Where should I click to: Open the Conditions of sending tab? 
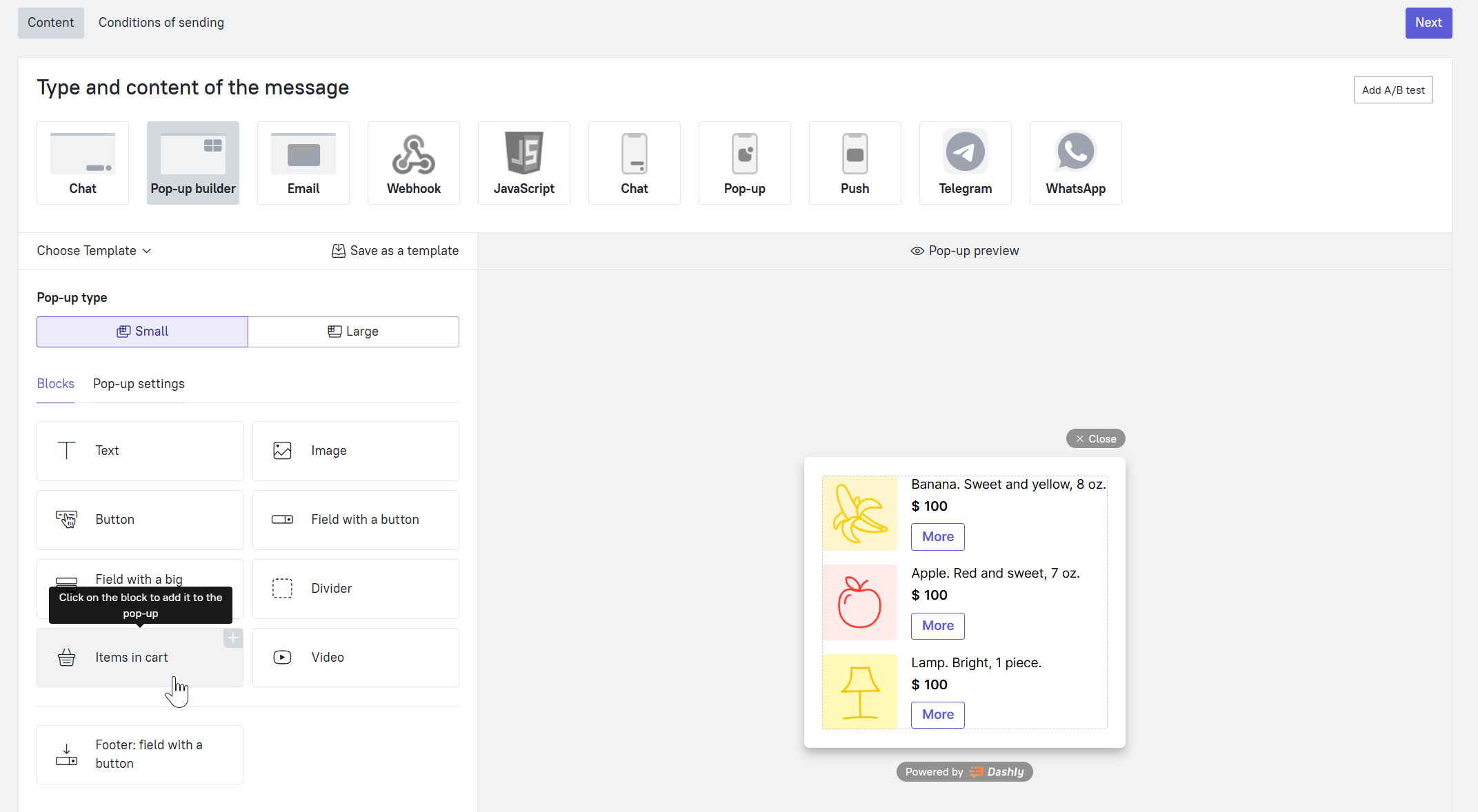161,23
